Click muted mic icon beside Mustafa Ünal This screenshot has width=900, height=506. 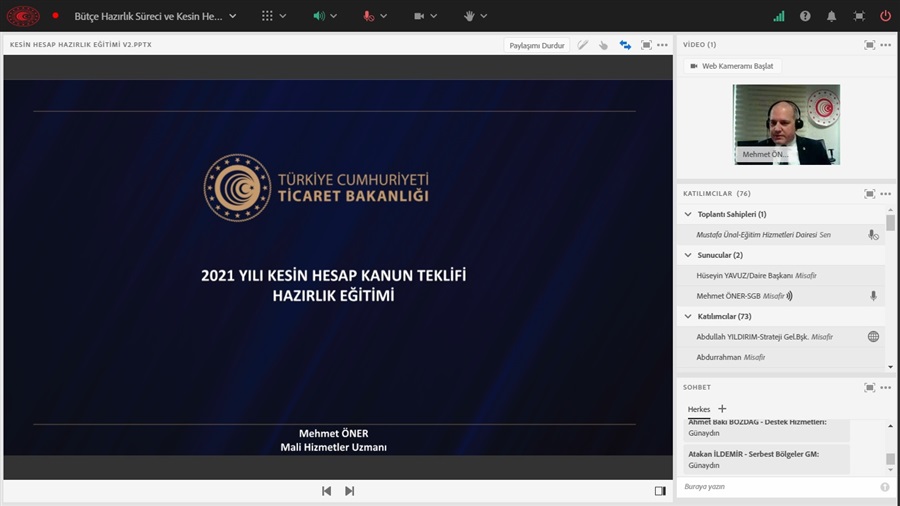(873, 235)
